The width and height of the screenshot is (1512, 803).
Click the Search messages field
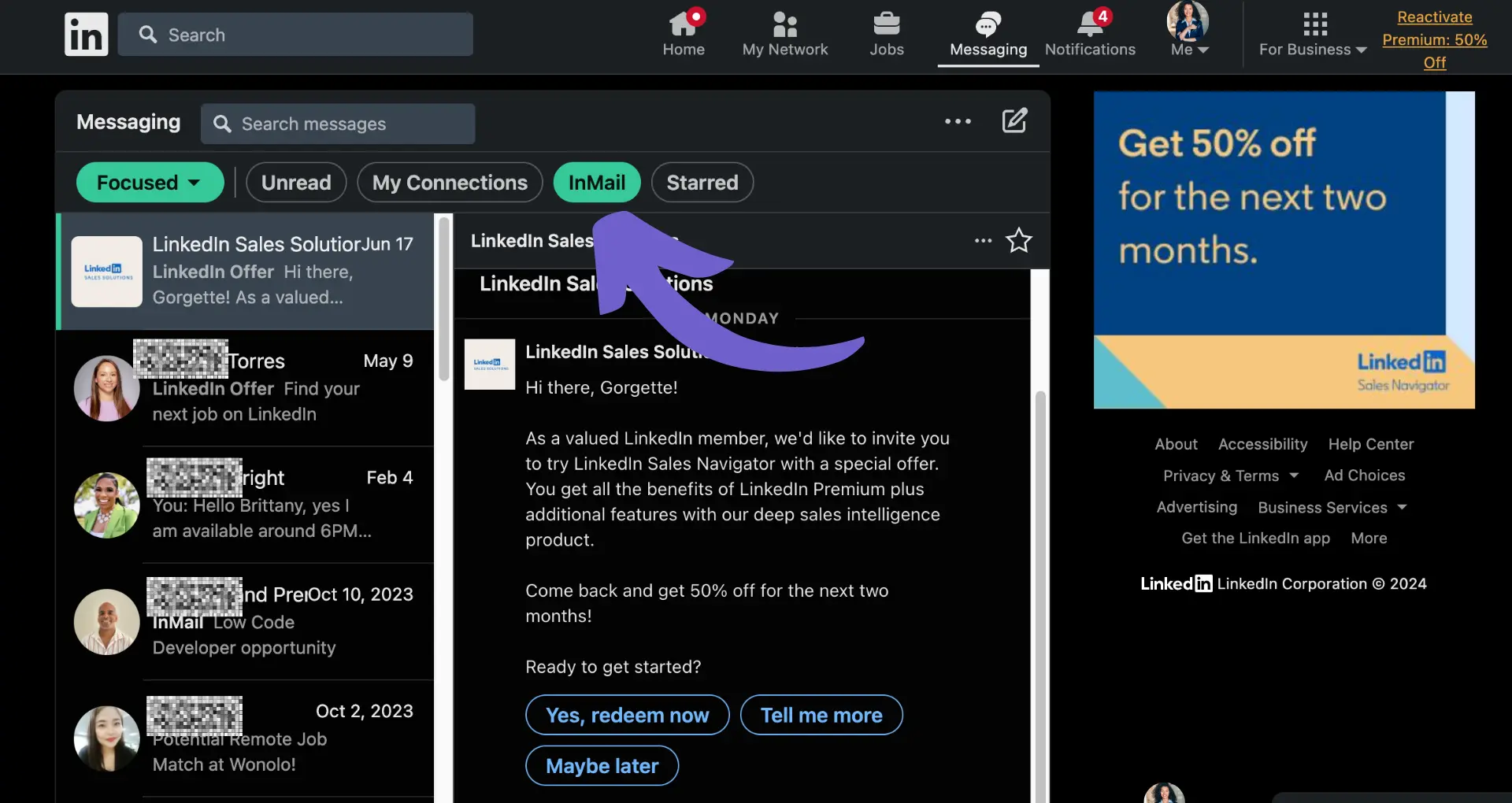pyautogui.click(x=338, y=124)
